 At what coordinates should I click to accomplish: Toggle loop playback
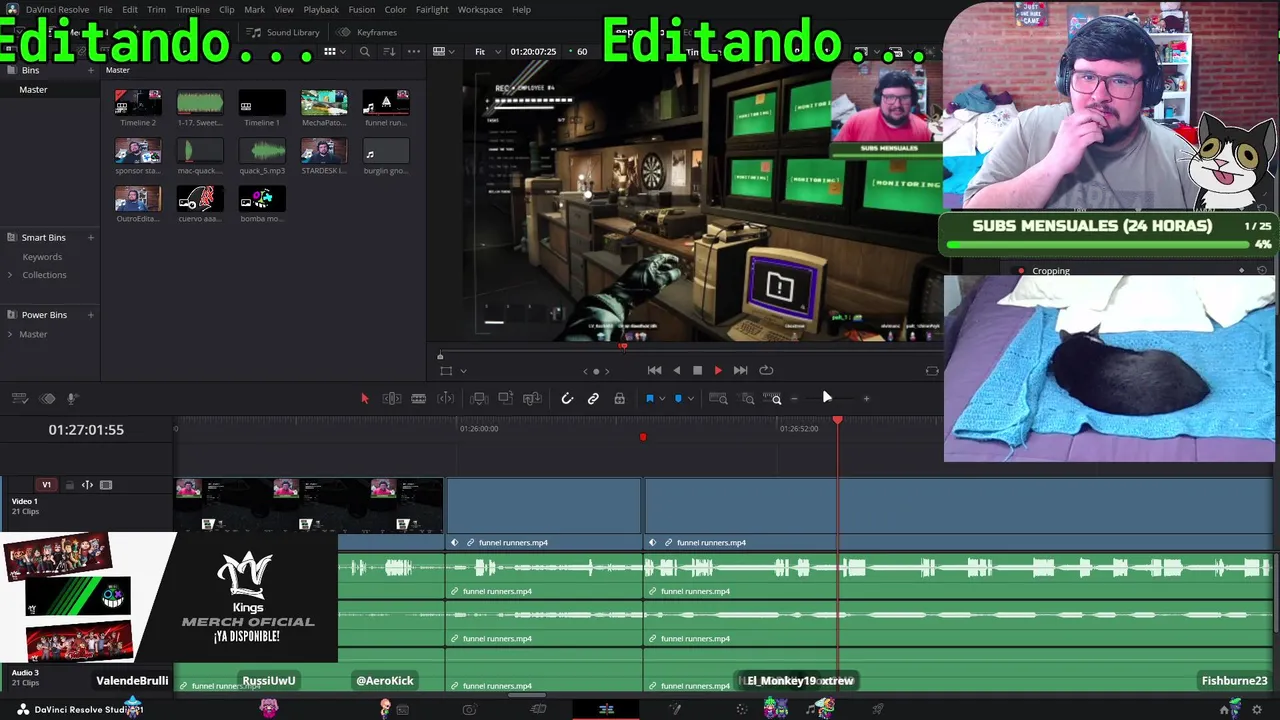click(766, 370)
